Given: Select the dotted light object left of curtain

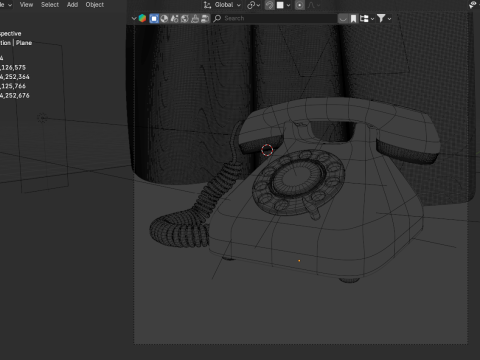Looking at the screenshot, I should [42, 118].
